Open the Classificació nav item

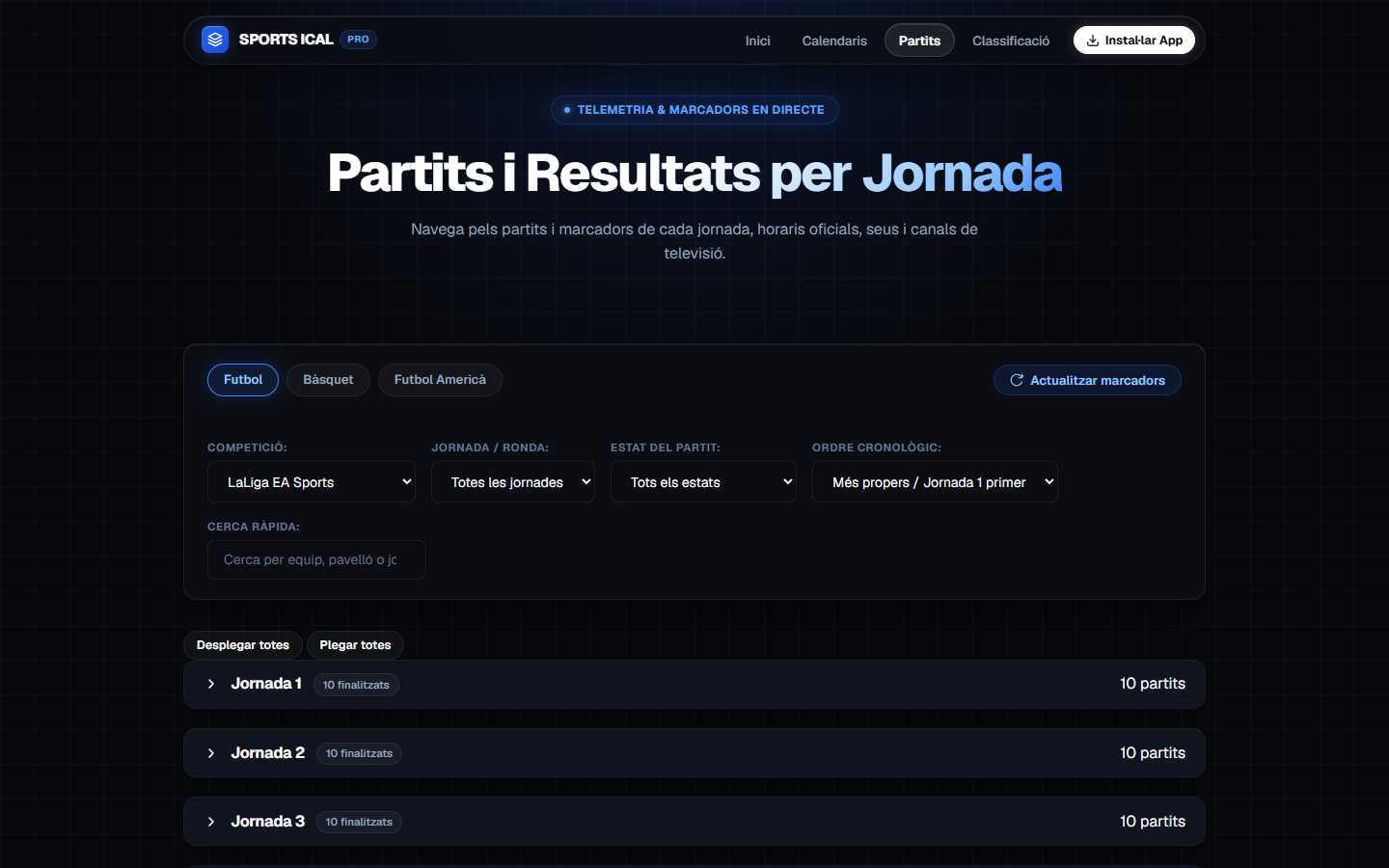[1011, 41]
